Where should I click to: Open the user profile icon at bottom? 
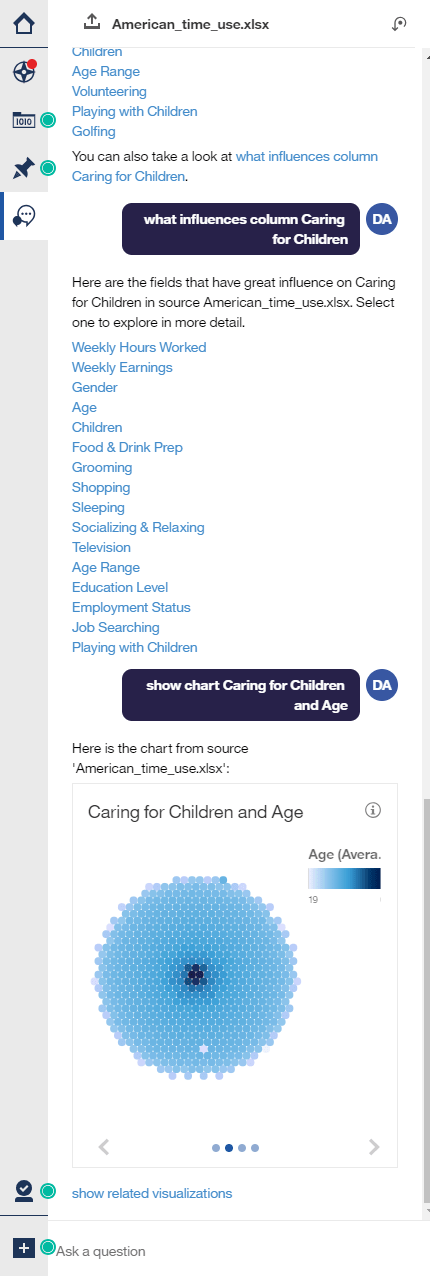[x=24, y=1190]
